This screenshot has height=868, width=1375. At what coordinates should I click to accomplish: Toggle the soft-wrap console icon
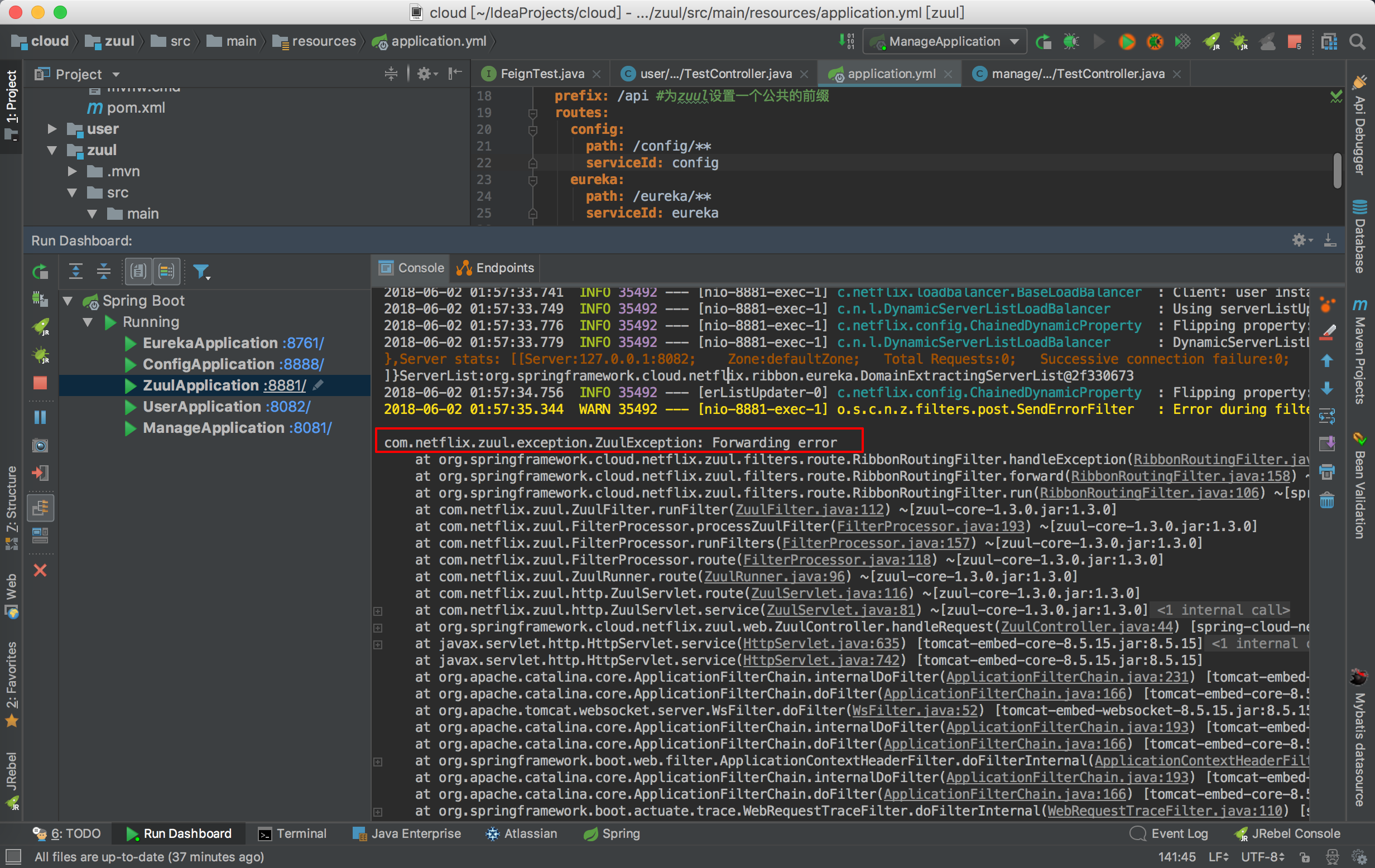[1326, 417]
